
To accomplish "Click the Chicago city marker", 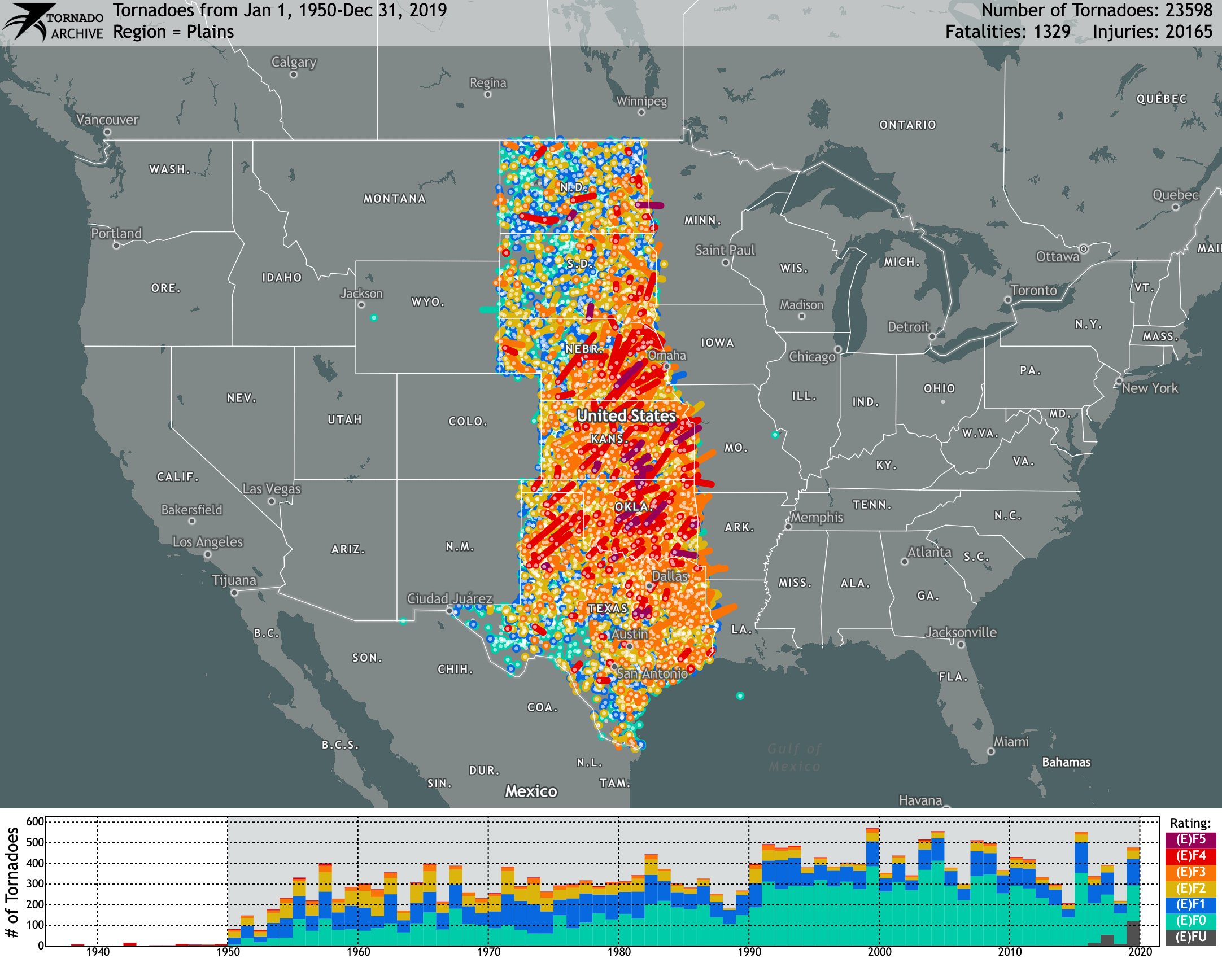I will click(837, 349).
